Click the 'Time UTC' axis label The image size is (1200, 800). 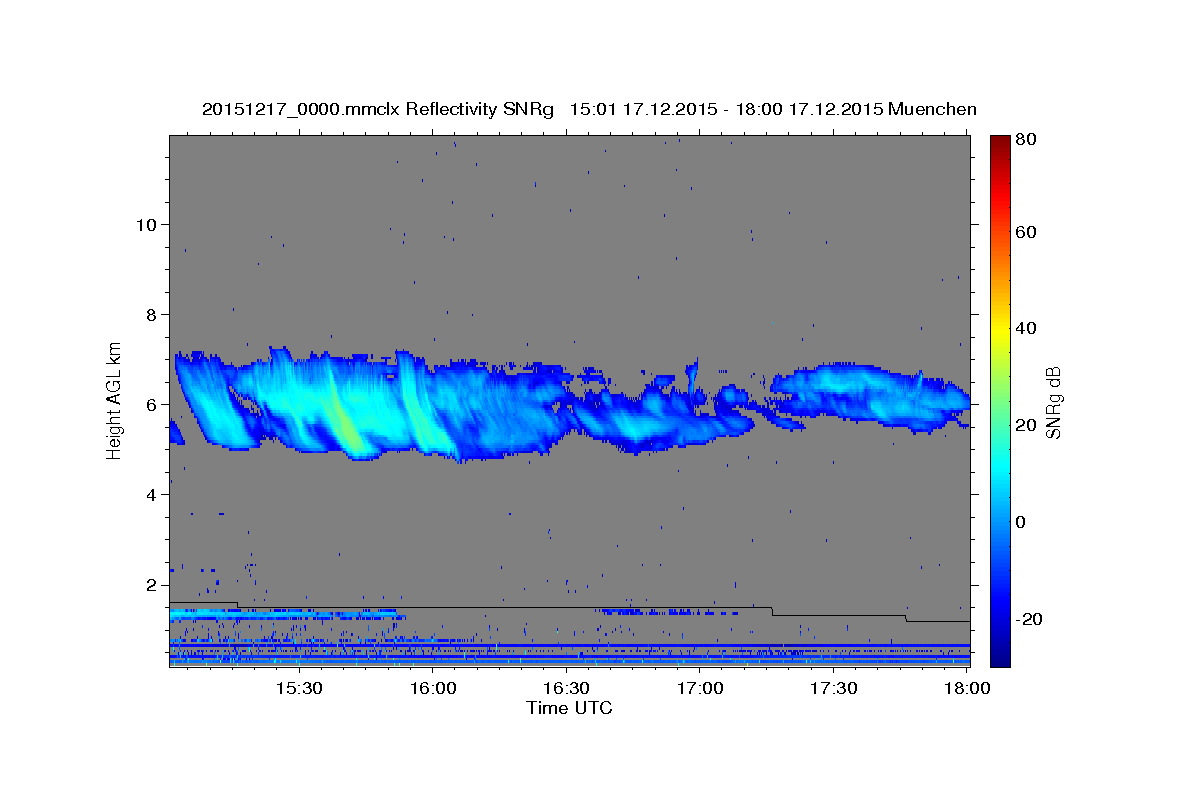(x=569, y=708)
